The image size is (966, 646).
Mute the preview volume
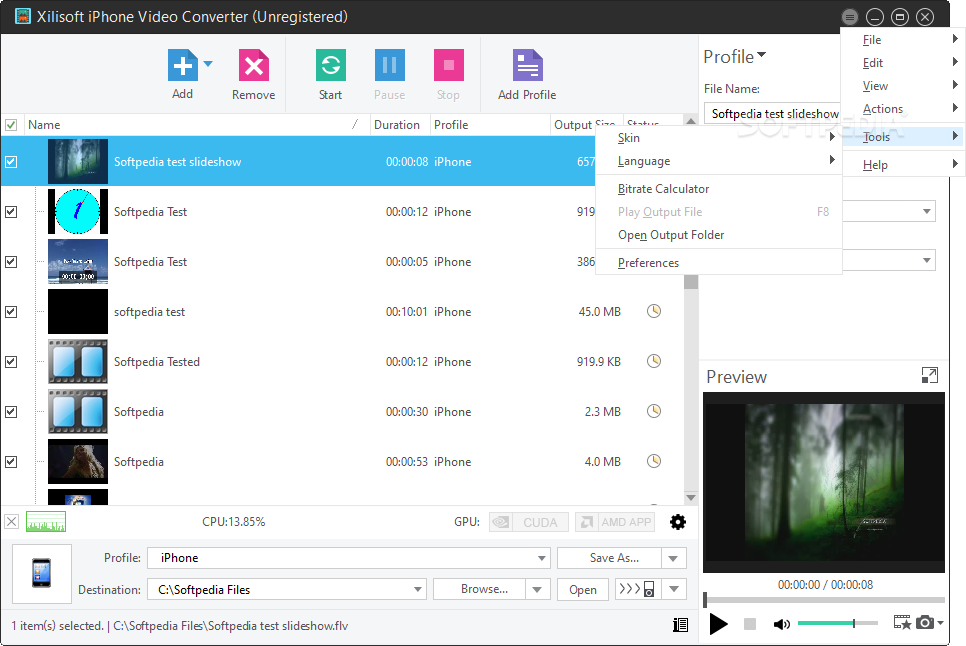coord(781,624)
